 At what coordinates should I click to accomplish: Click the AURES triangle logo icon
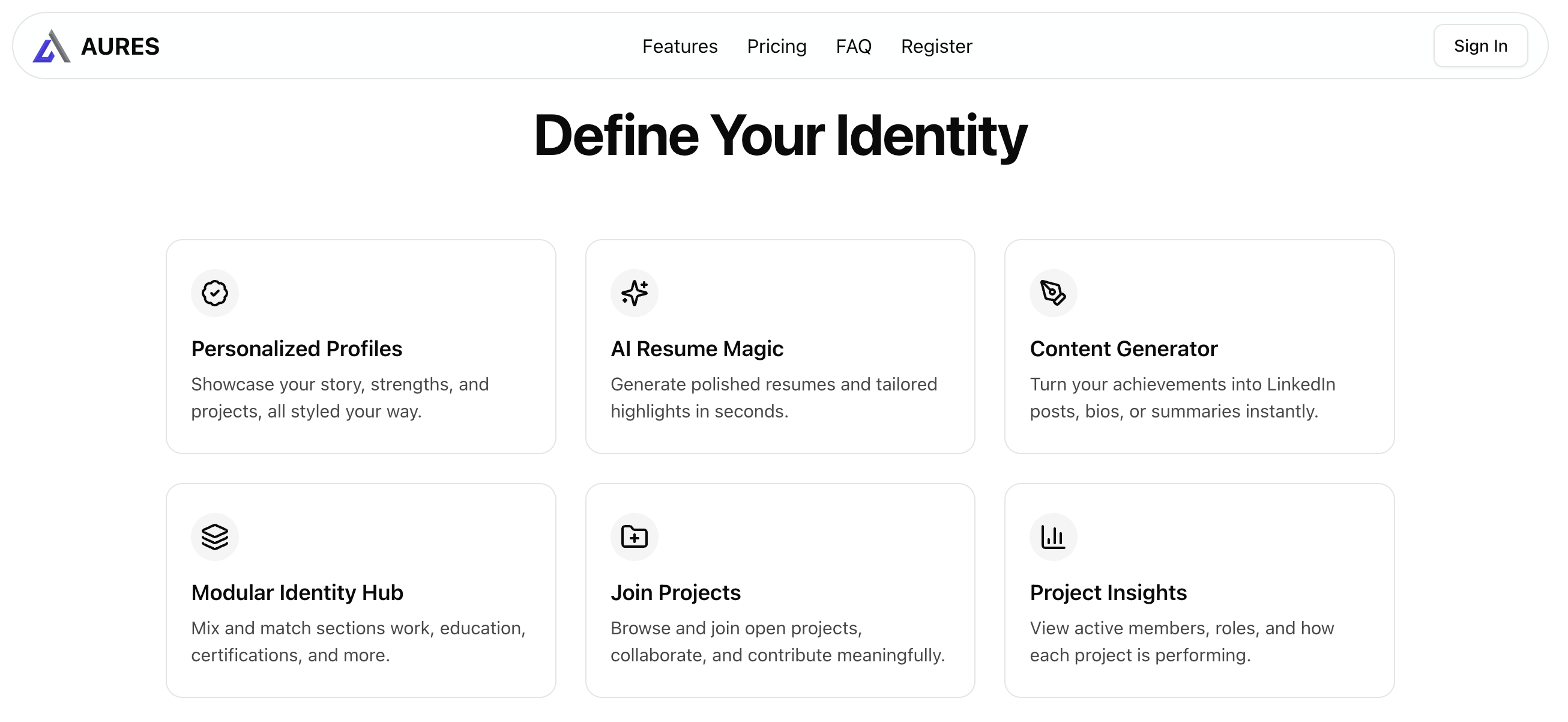point(51,46)
